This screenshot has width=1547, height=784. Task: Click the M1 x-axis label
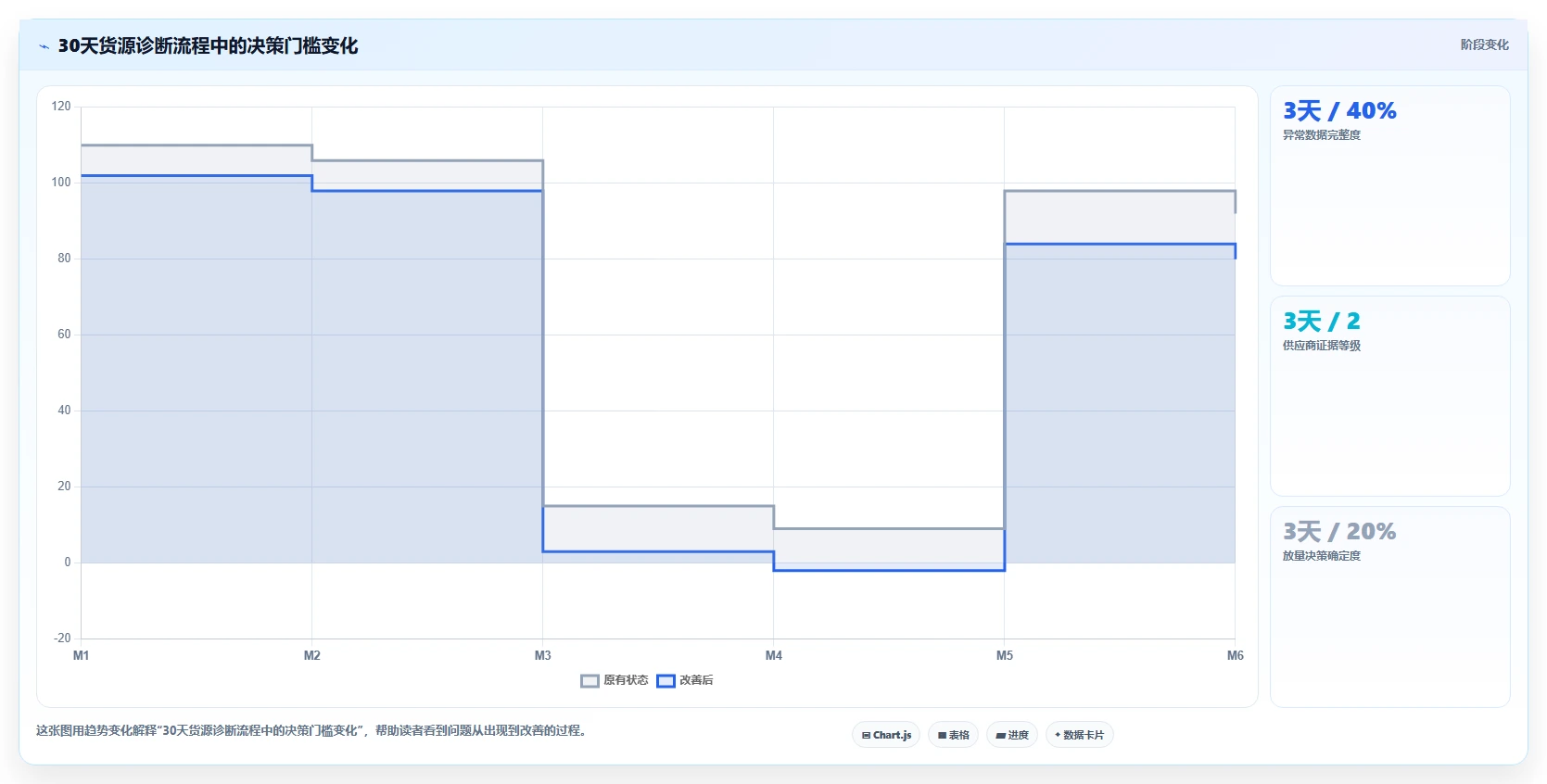82,655
